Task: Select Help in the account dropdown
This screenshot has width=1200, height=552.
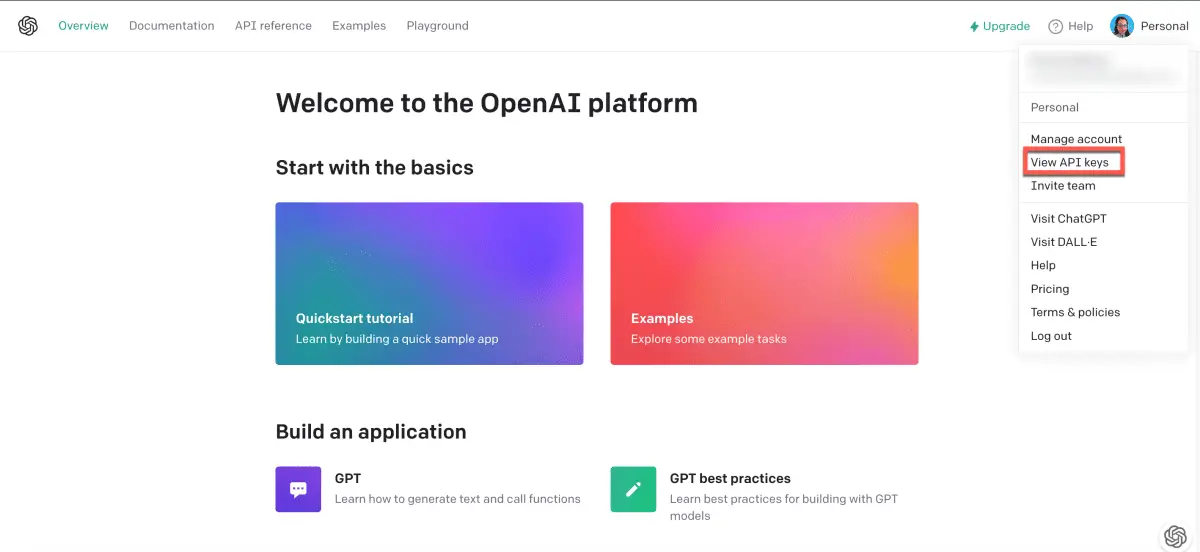Action: [x=1043, y=265]
